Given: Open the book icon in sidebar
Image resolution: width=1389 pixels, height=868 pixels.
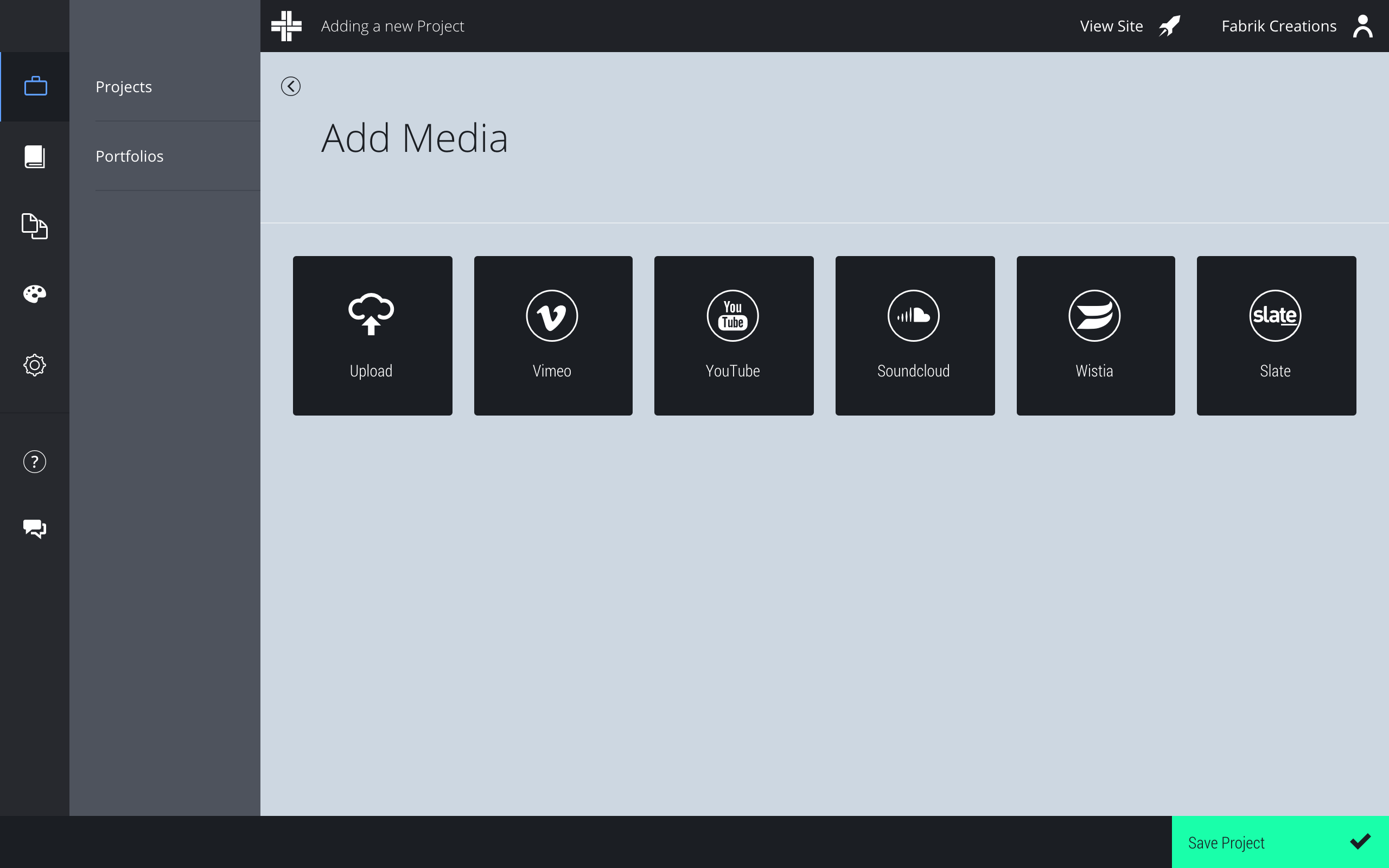Looking at the screenshot, I should [x=35, y=156].
